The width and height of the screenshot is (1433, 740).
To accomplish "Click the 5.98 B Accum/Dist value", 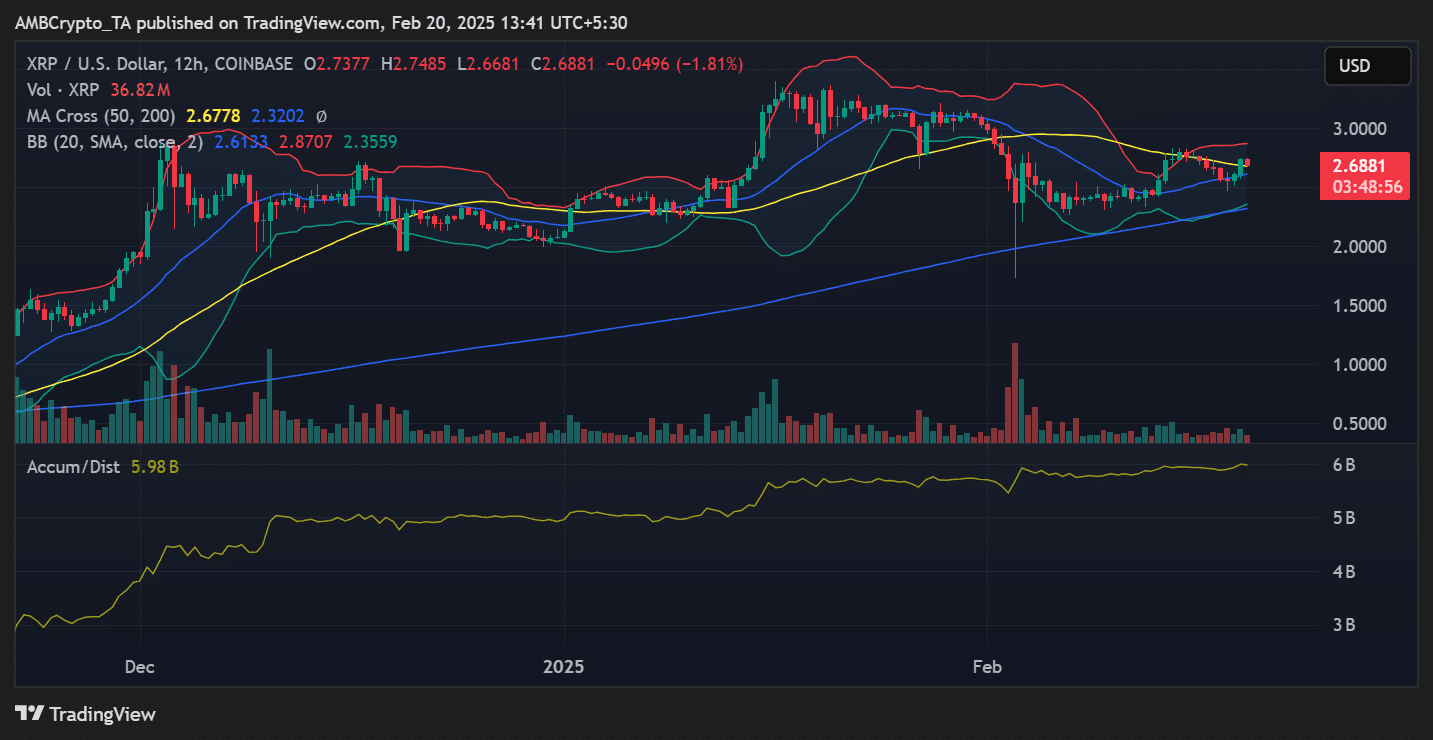I will (x=155, y=467).
